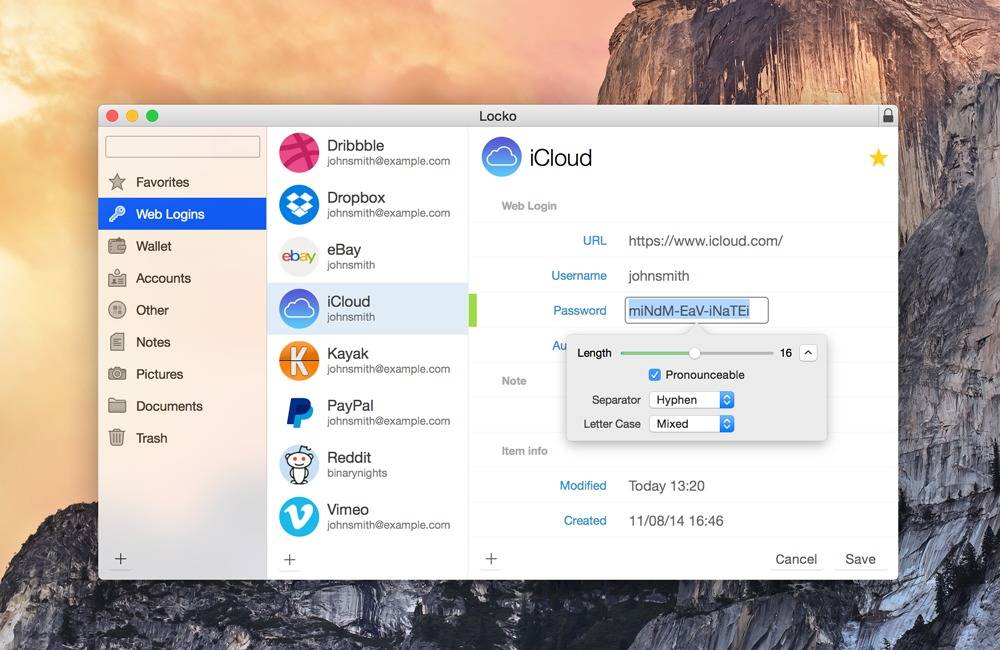This screenshot has height=650, width=1000.
Task: Open the Documents category
Action: (x=182, y=406)
